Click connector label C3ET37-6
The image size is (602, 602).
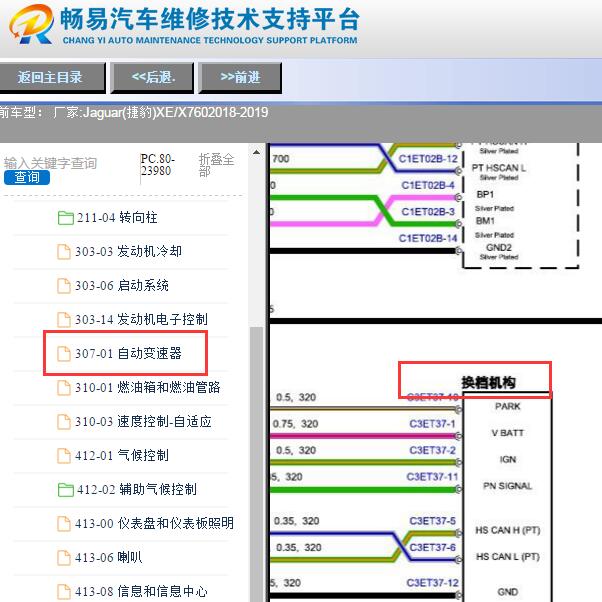tap(432, 547)
